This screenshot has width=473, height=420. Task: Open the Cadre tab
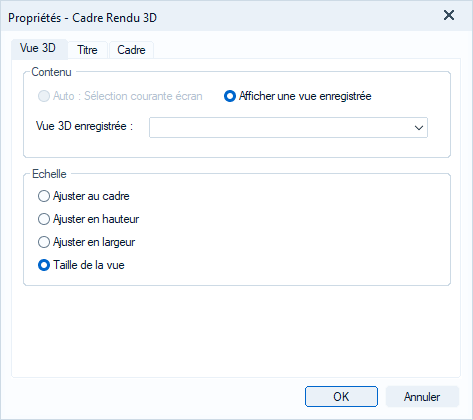point(131,50)
